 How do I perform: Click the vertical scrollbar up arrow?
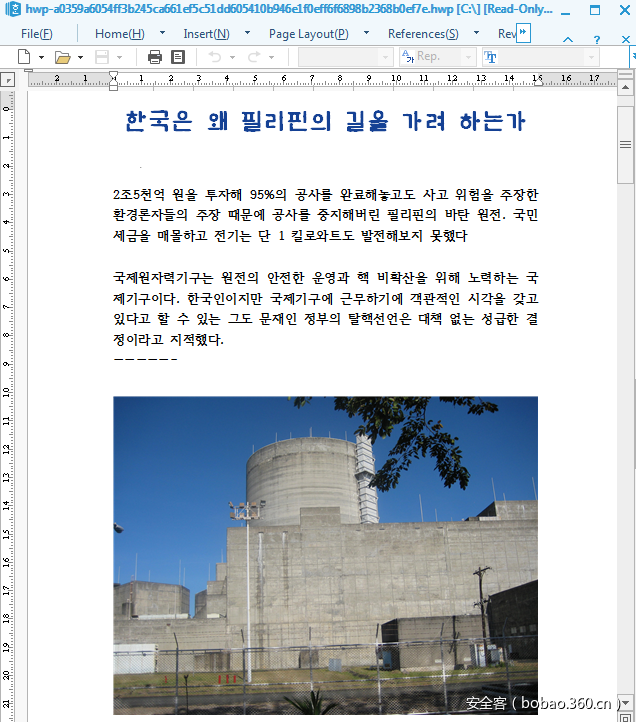[x=625, y=87]
